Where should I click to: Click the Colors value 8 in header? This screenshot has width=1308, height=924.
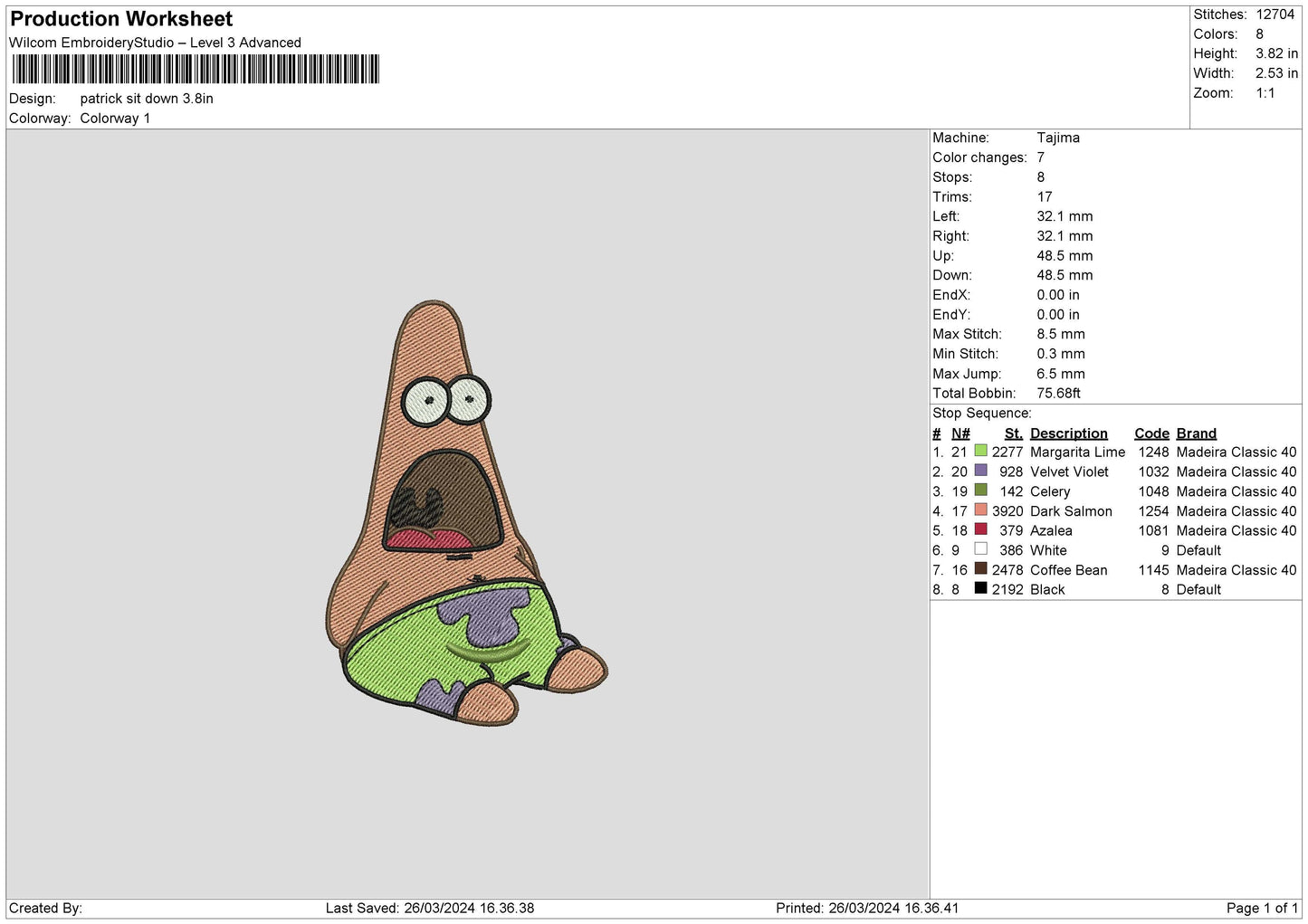point(1259,34)
